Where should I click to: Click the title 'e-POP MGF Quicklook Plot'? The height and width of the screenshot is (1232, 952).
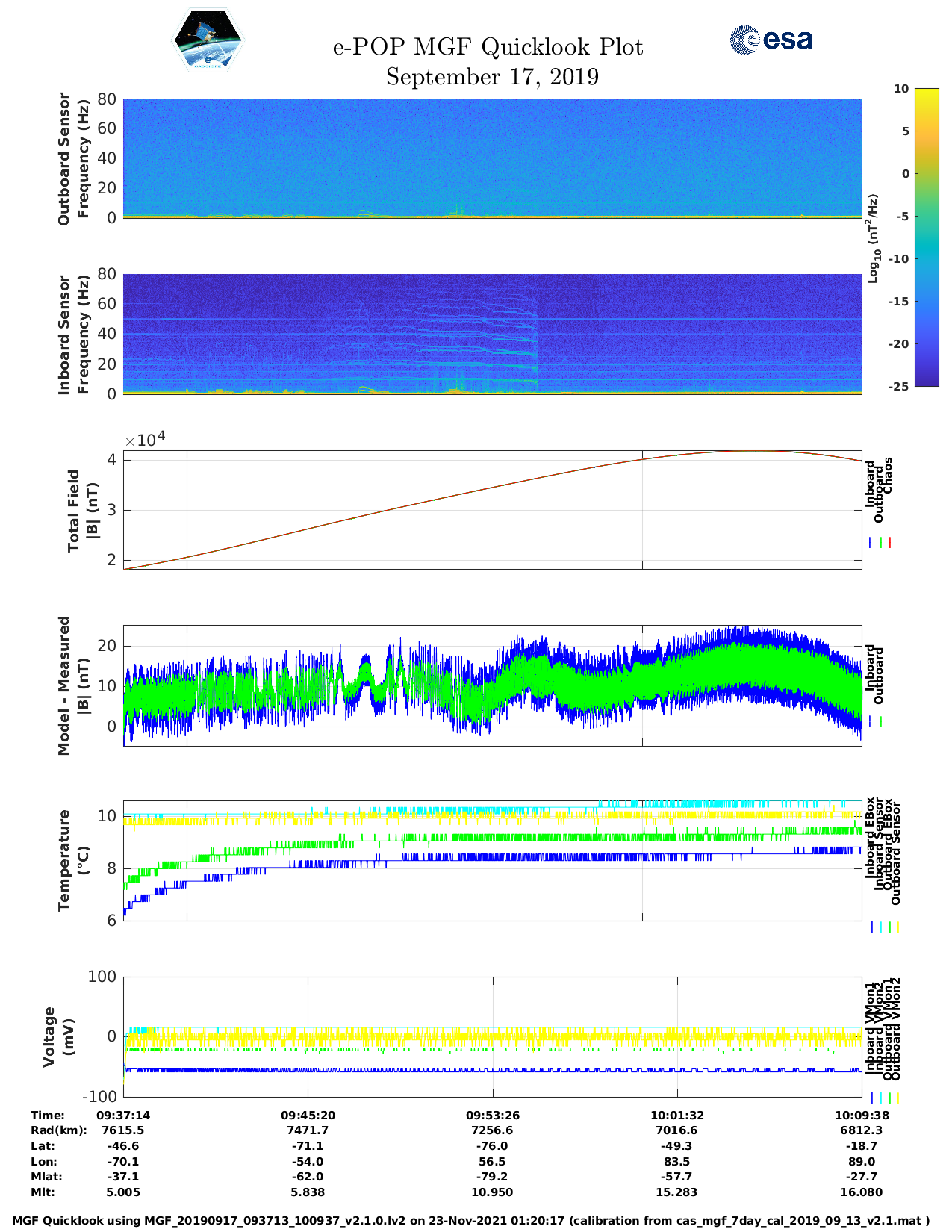(x=488, y=47)
